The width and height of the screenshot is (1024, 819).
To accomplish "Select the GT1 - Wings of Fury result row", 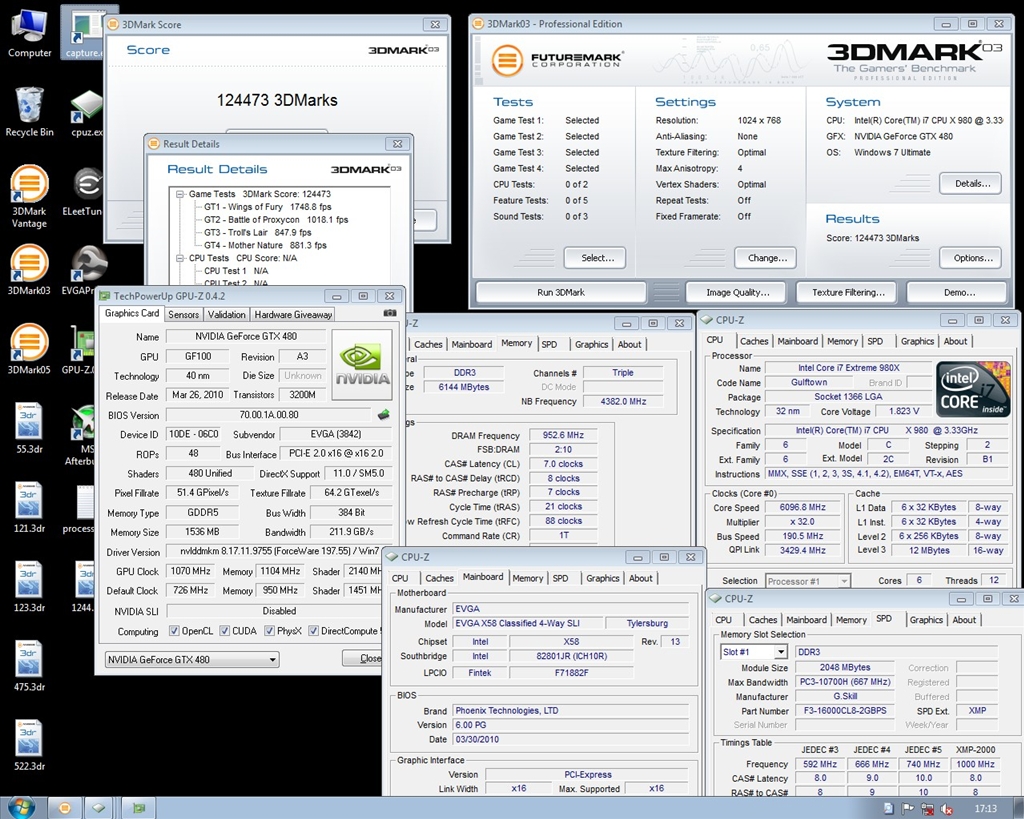I will click(268, 207).
